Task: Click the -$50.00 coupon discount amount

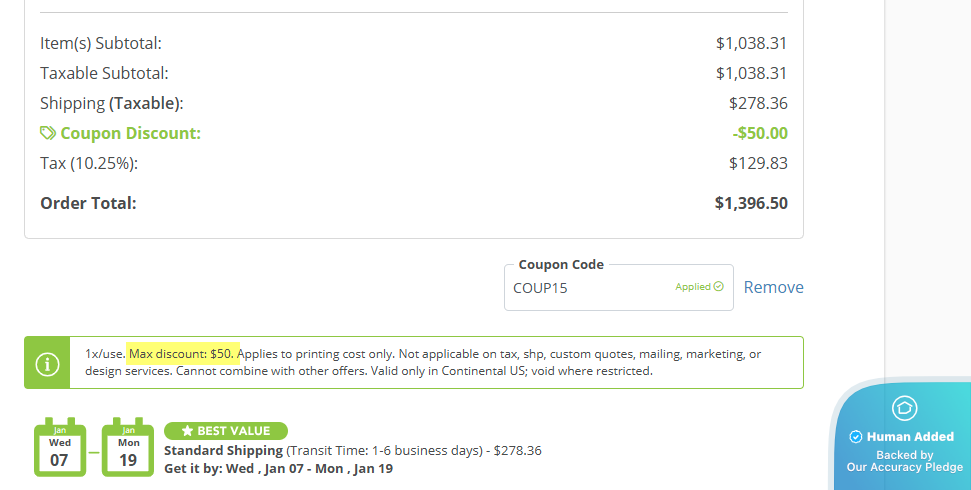Action: pyautogui.click(x=759, y=133)
